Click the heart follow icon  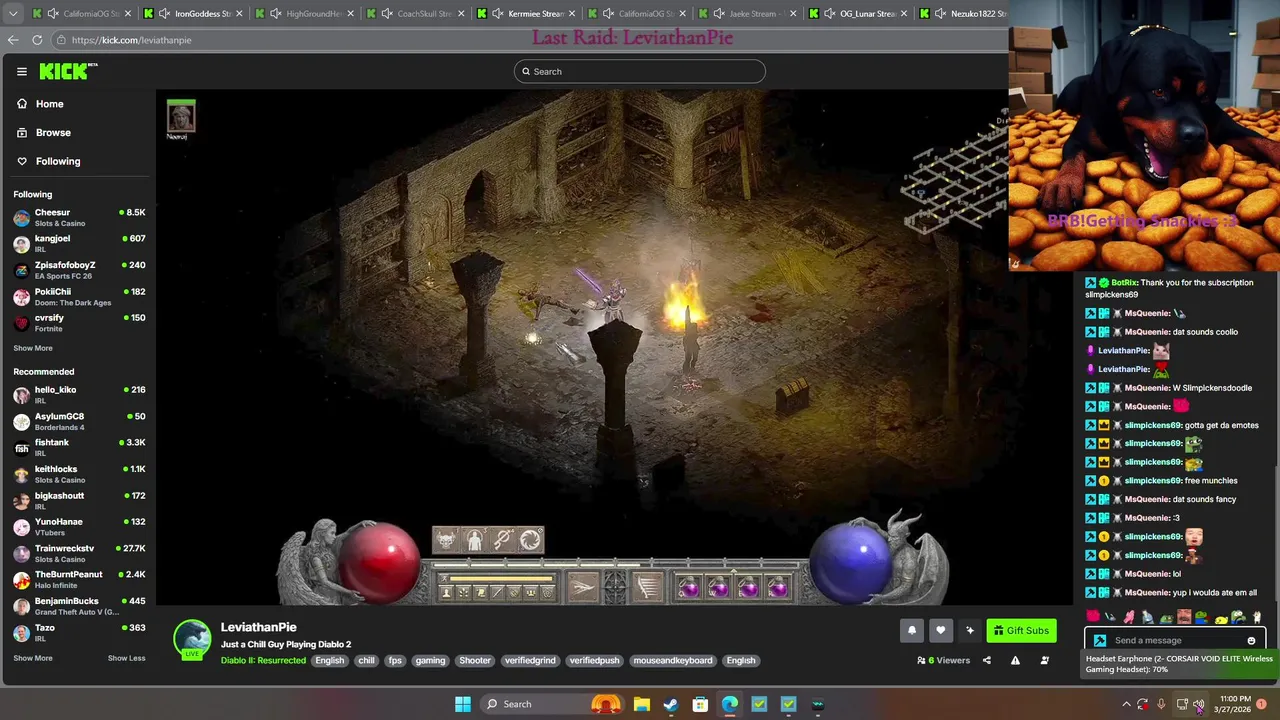click(940, 630)
